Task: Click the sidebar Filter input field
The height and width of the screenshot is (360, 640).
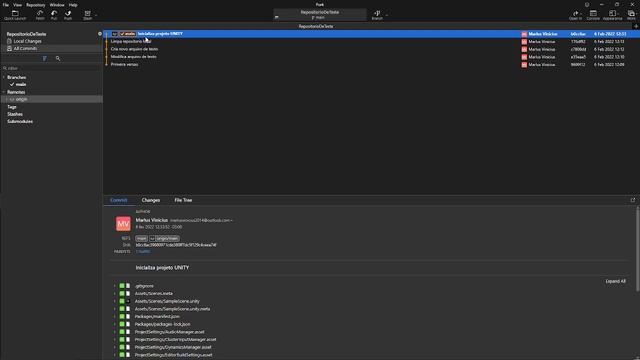Action: tap(51, 68)
